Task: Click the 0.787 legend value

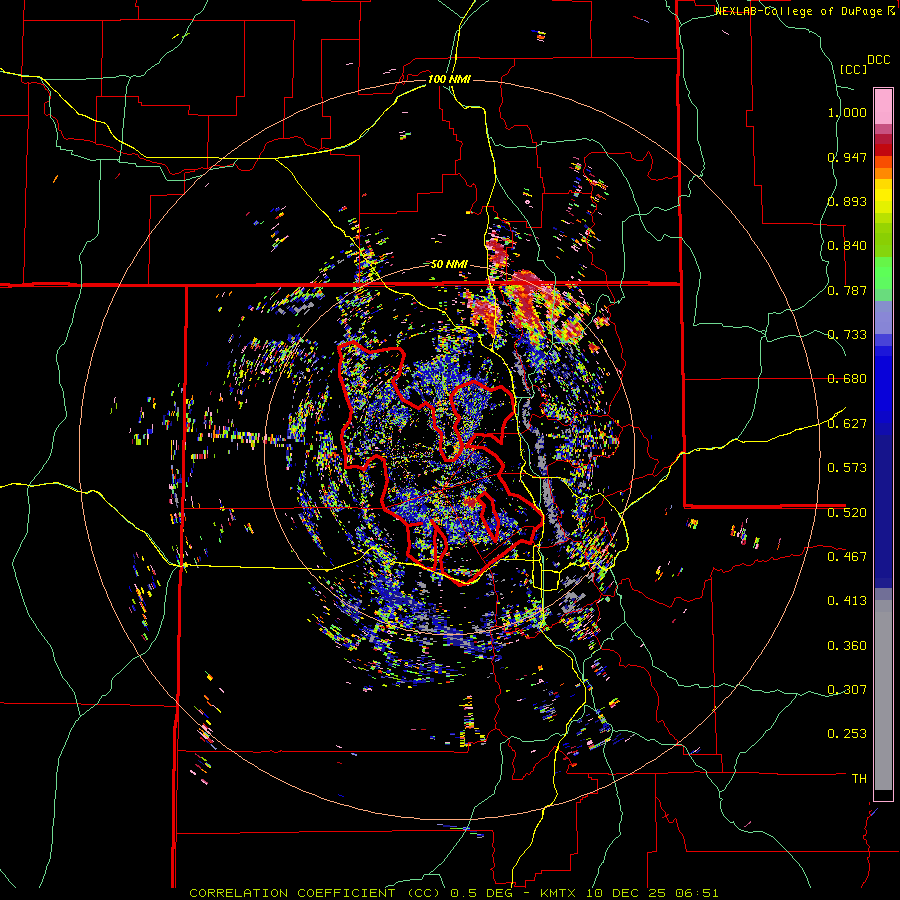Action: click(x=847, y=290)
